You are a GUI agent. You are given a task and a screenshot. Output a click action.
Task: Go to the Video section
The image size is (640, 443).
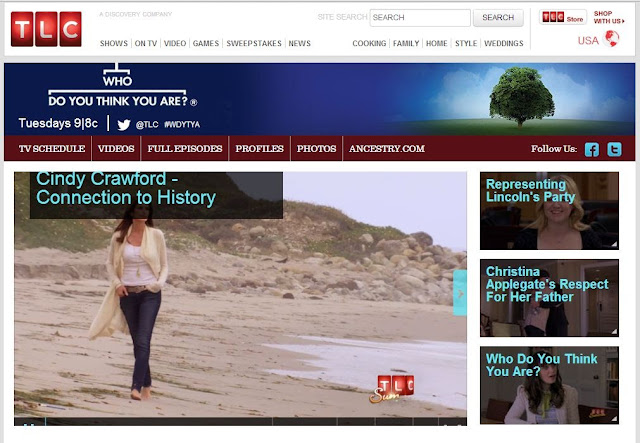point(175,43)
